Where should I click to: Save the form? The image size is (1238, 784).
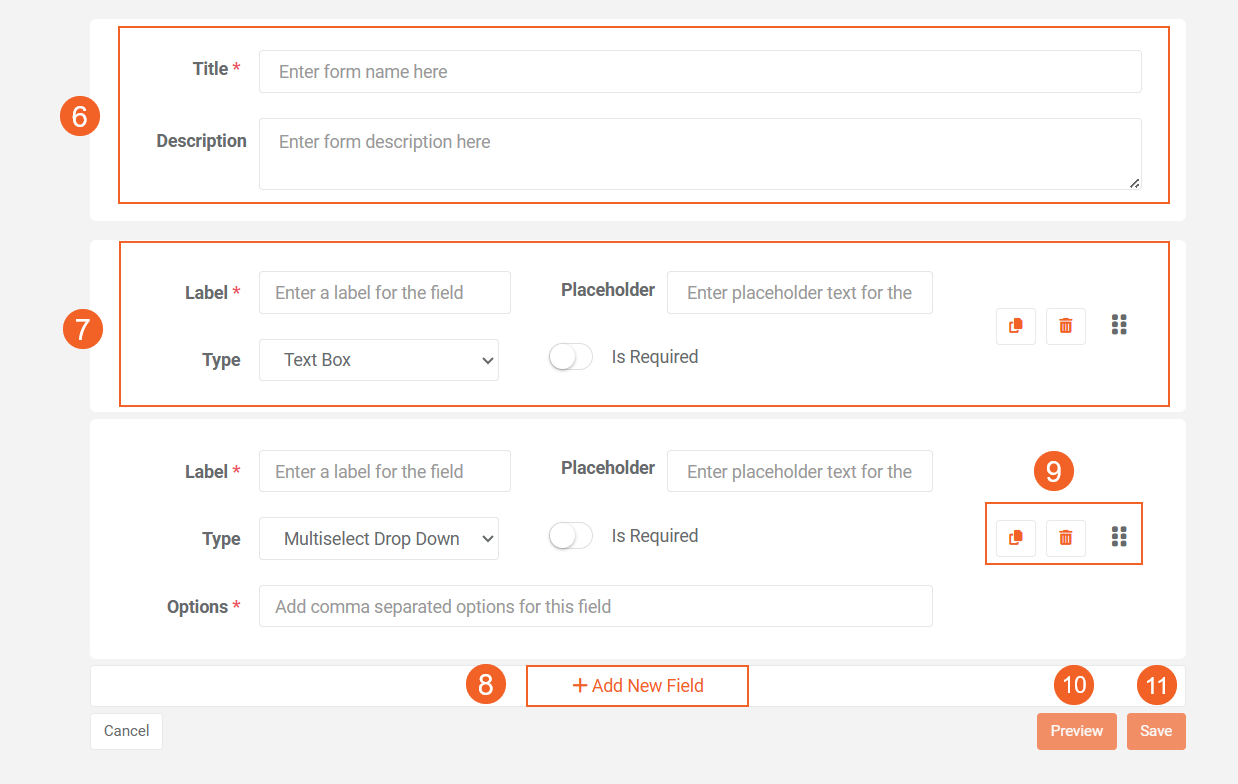pyautogui.click(x=1156, y=731)
